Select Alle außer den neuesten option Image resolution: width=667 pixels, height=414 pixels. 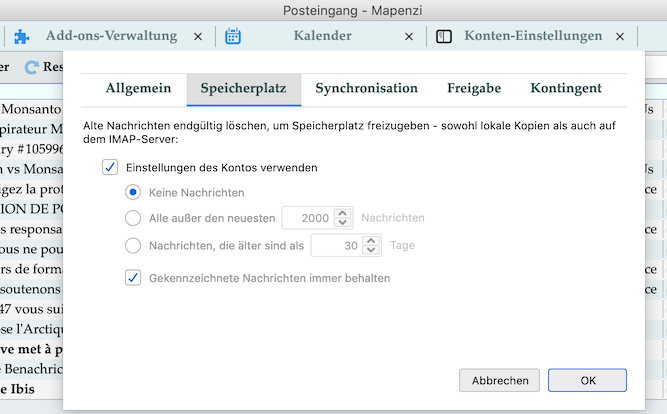click(133, 218)
